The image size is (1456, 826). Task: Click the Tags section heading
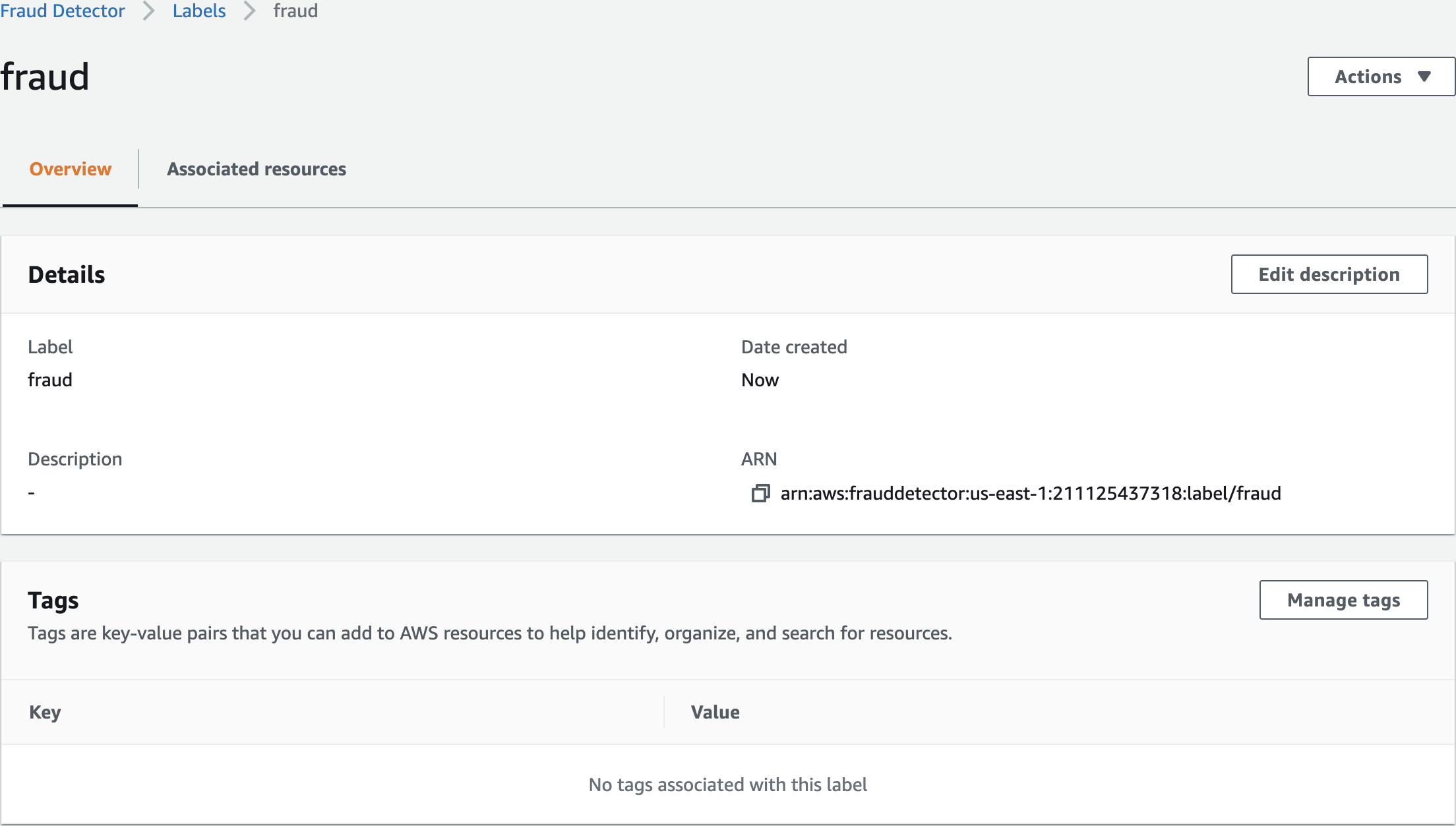coord(53,600)
